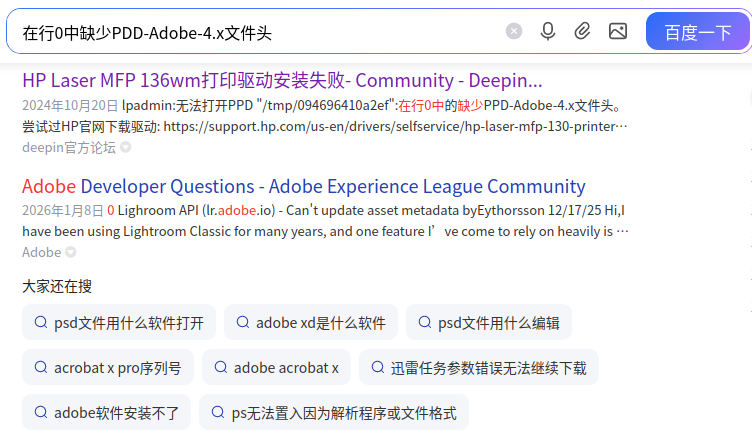The image size is (752, 442).
Task: Select suggestion ps无法置入因为解析程序或文件格式
Action: 334,413
